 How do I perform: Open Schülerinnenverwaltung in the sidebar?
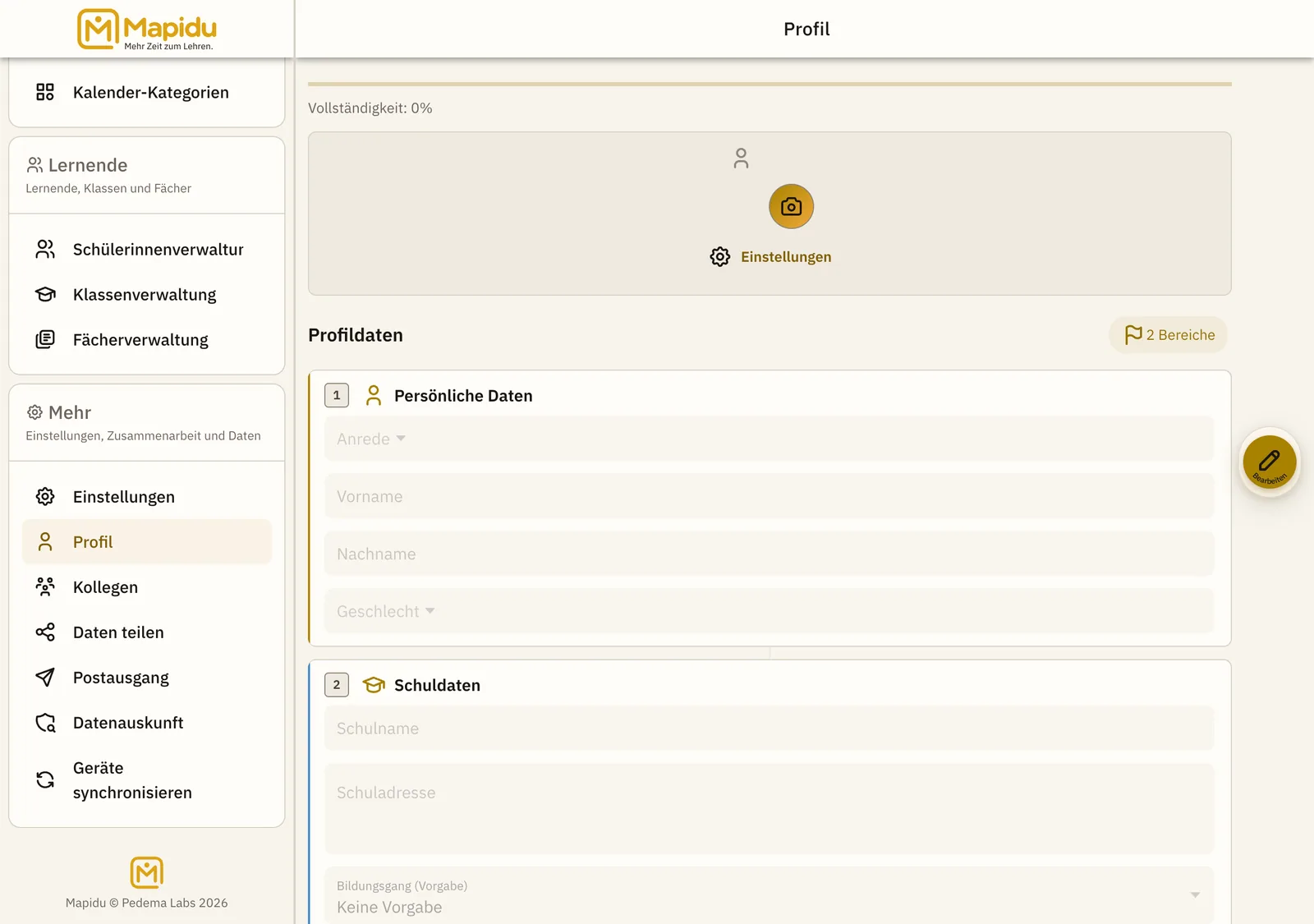tap(147, 250)
